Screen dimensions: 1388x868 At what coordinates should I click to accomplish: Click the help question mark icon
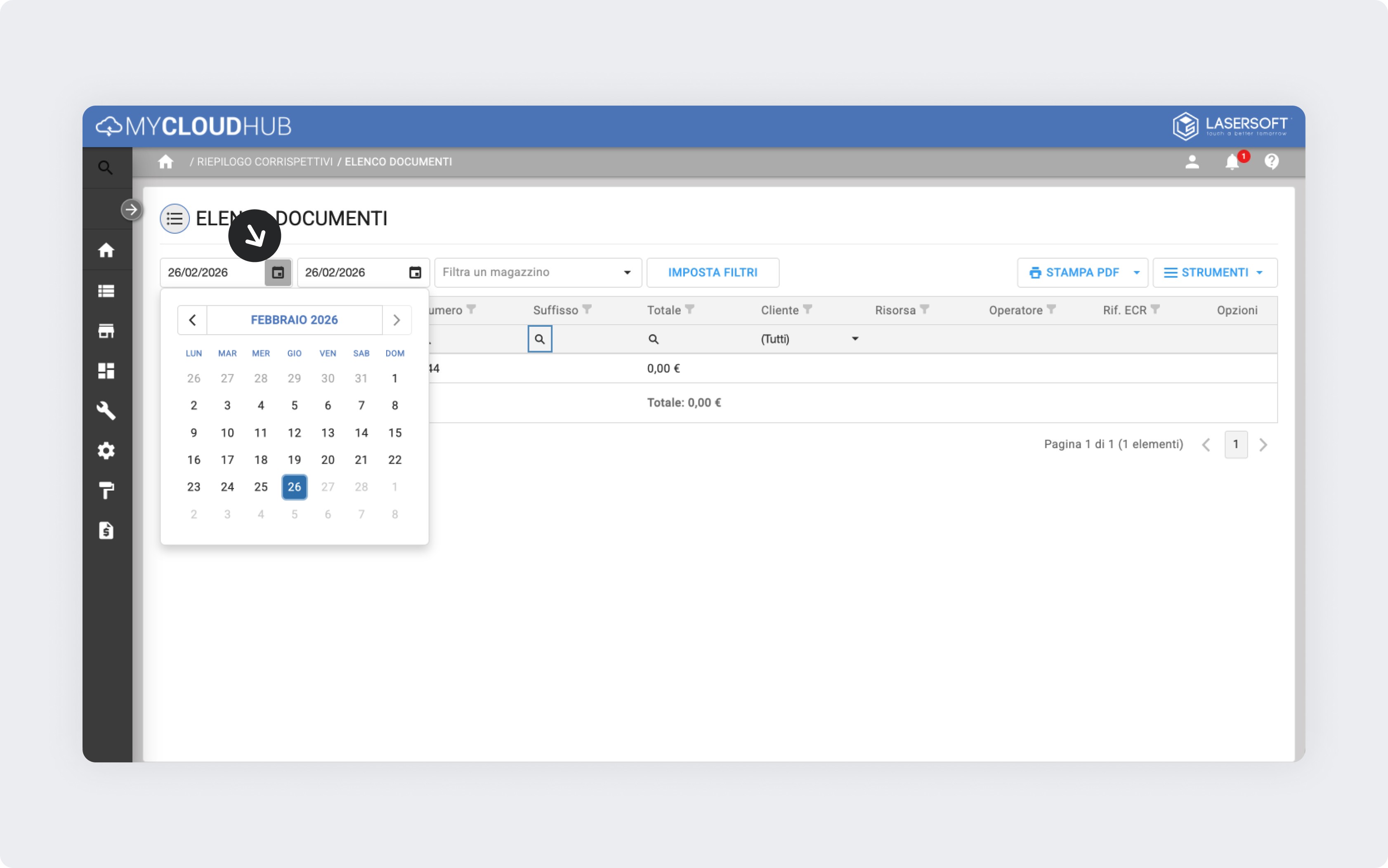coord(1272,162)
